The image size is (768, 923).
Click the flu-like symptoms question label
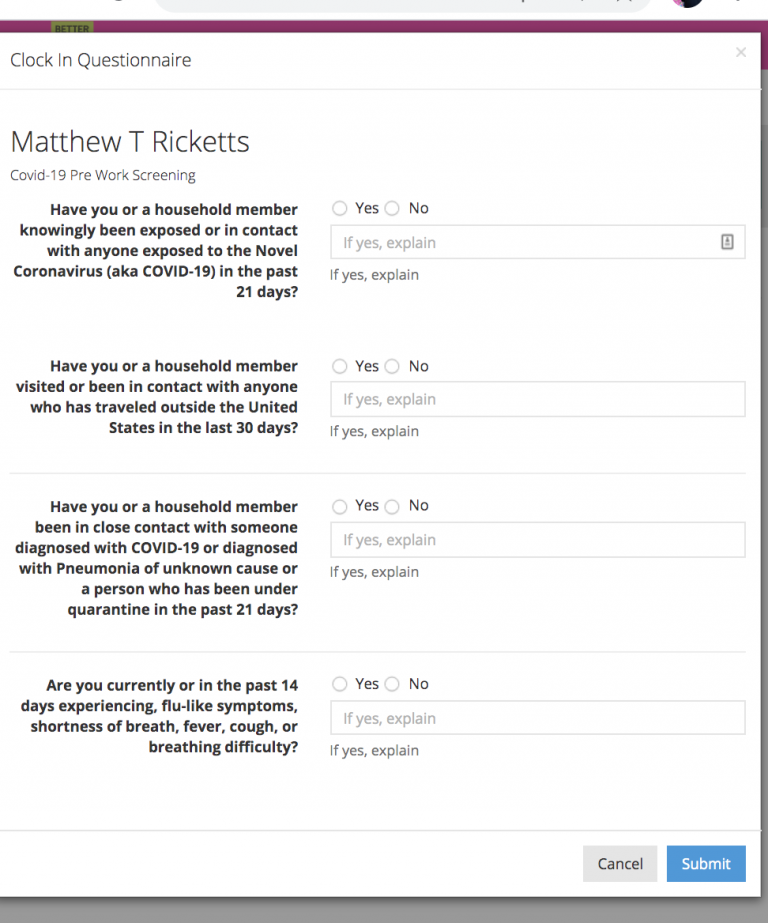point(170,716)
